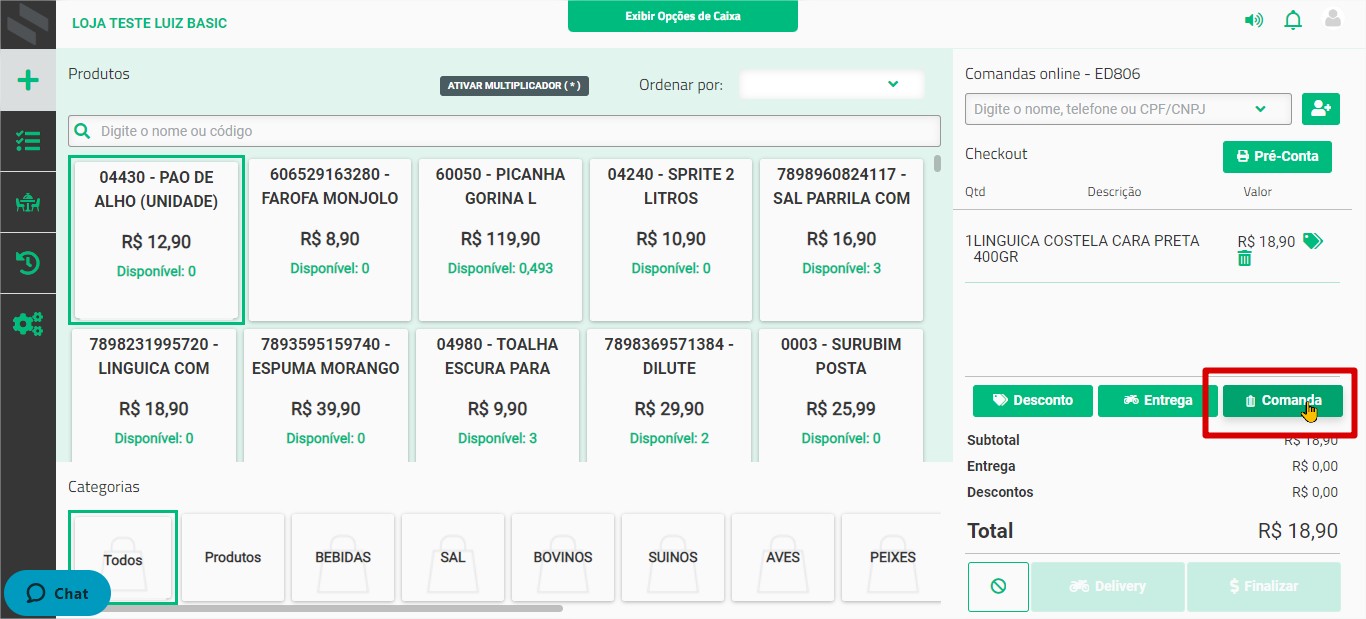Open the sales history sidebar icon

(27, 262)
